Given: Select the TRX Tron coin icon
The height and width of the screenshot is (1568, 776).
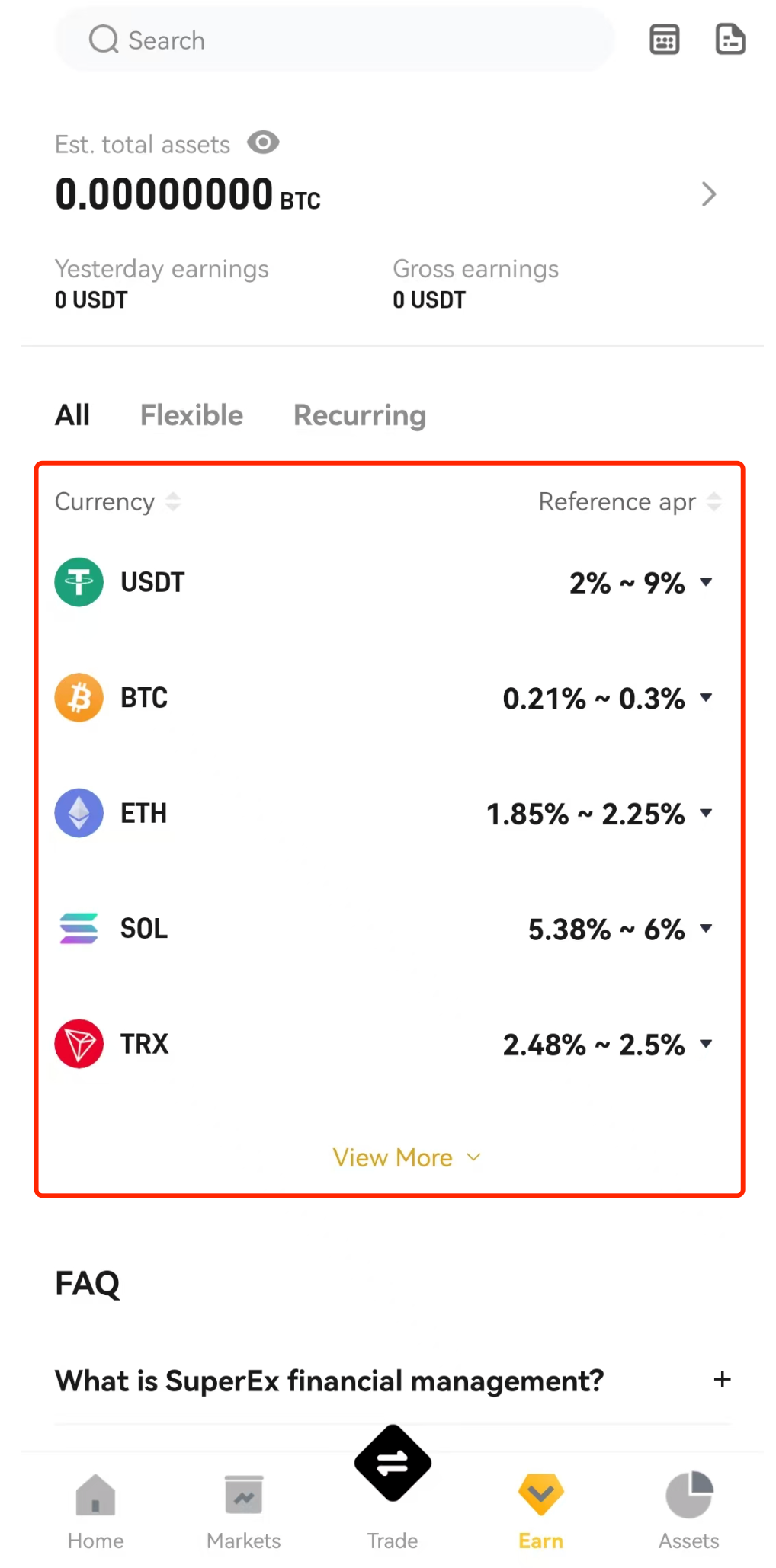Looking at the screenshot, I should 79,1044.
